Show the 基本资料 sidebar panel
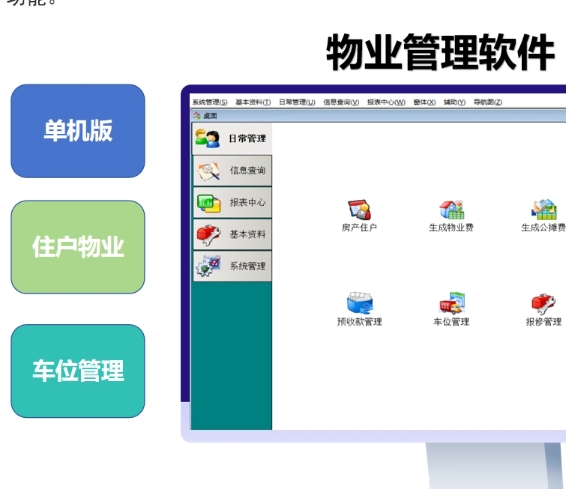Viewport: 566px width, 489px height. pos(232,234)
